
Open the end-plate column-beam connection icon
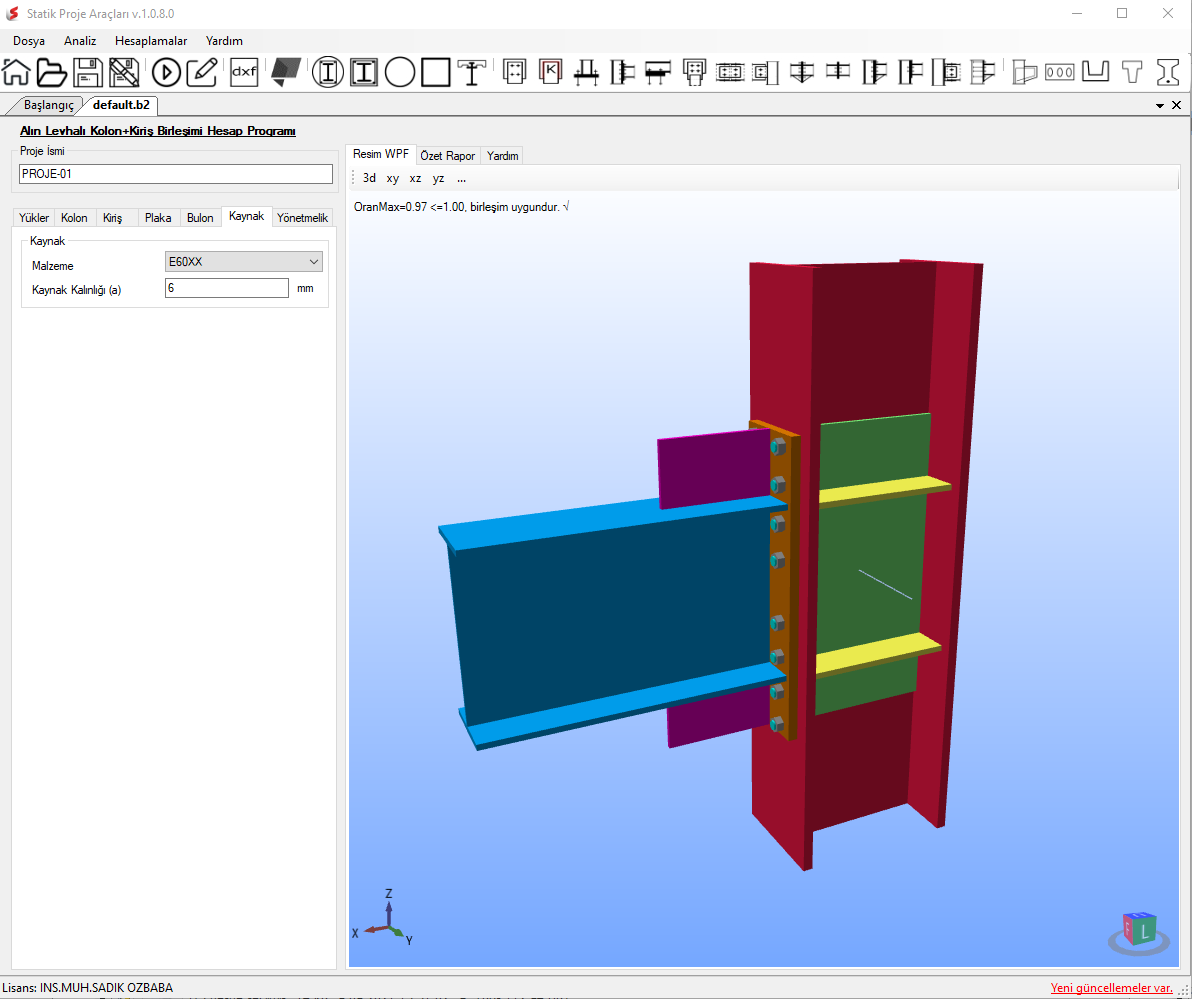click(x=623, y=71)
